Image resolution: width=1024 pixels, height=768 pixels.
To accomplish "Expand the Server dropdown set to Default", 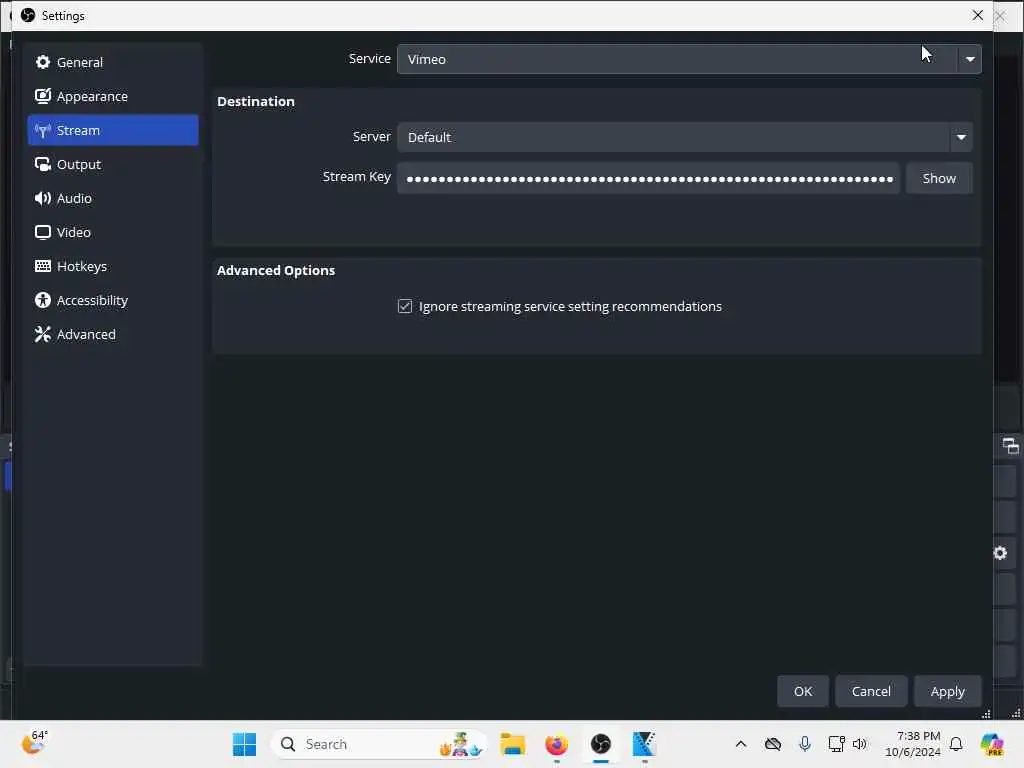I will pos(684,137).
